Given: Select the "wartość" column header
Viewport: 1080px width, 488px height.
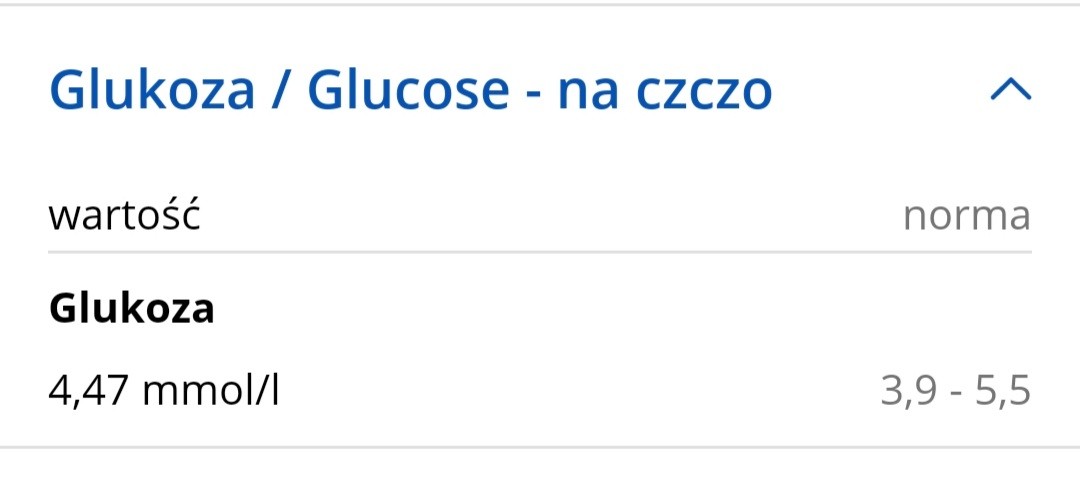Looking at the screenshot, I should [125, 215].
